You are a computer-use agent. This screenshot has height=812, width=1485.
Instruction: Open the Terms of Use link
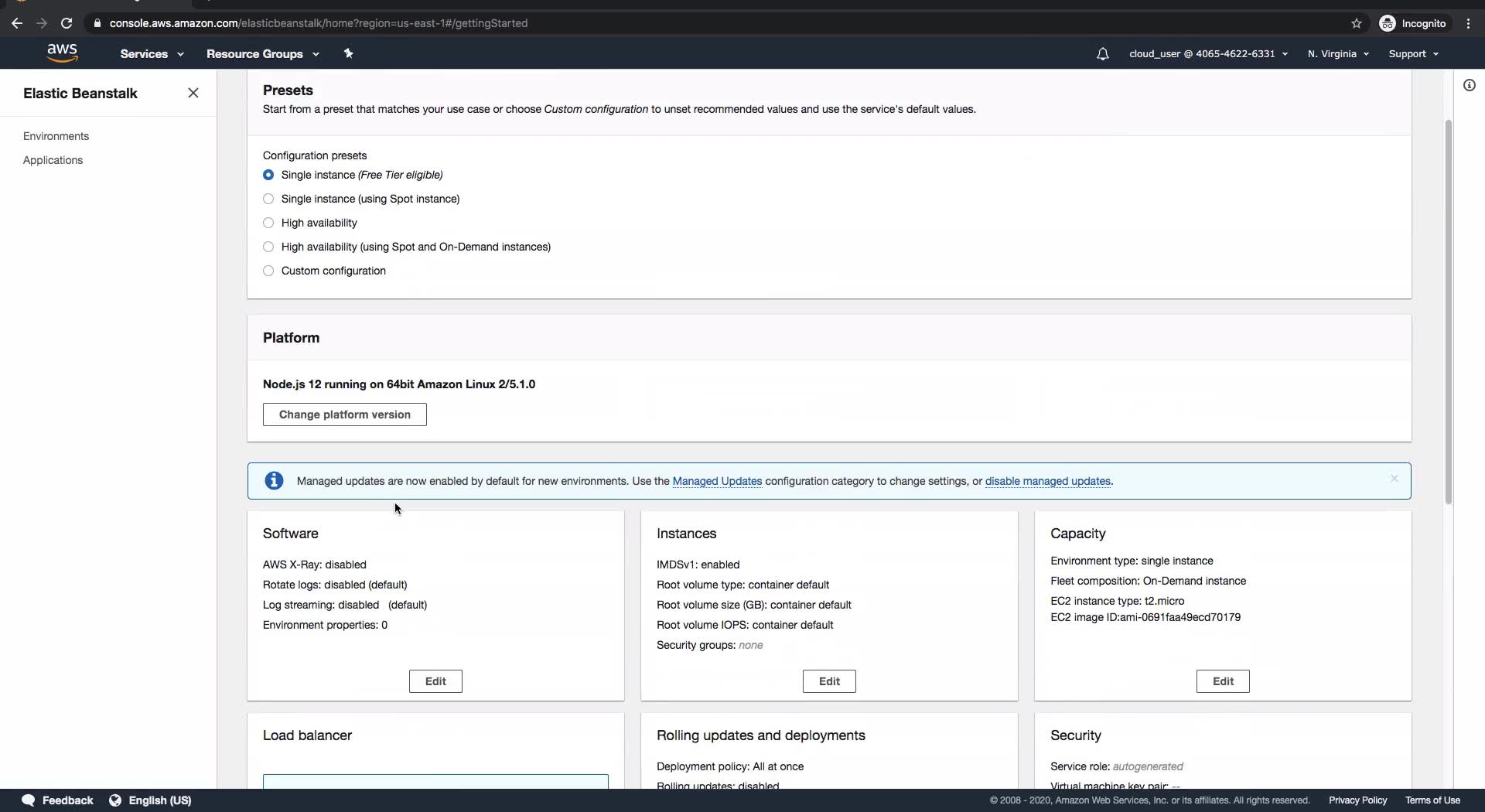click(1432, 800)
